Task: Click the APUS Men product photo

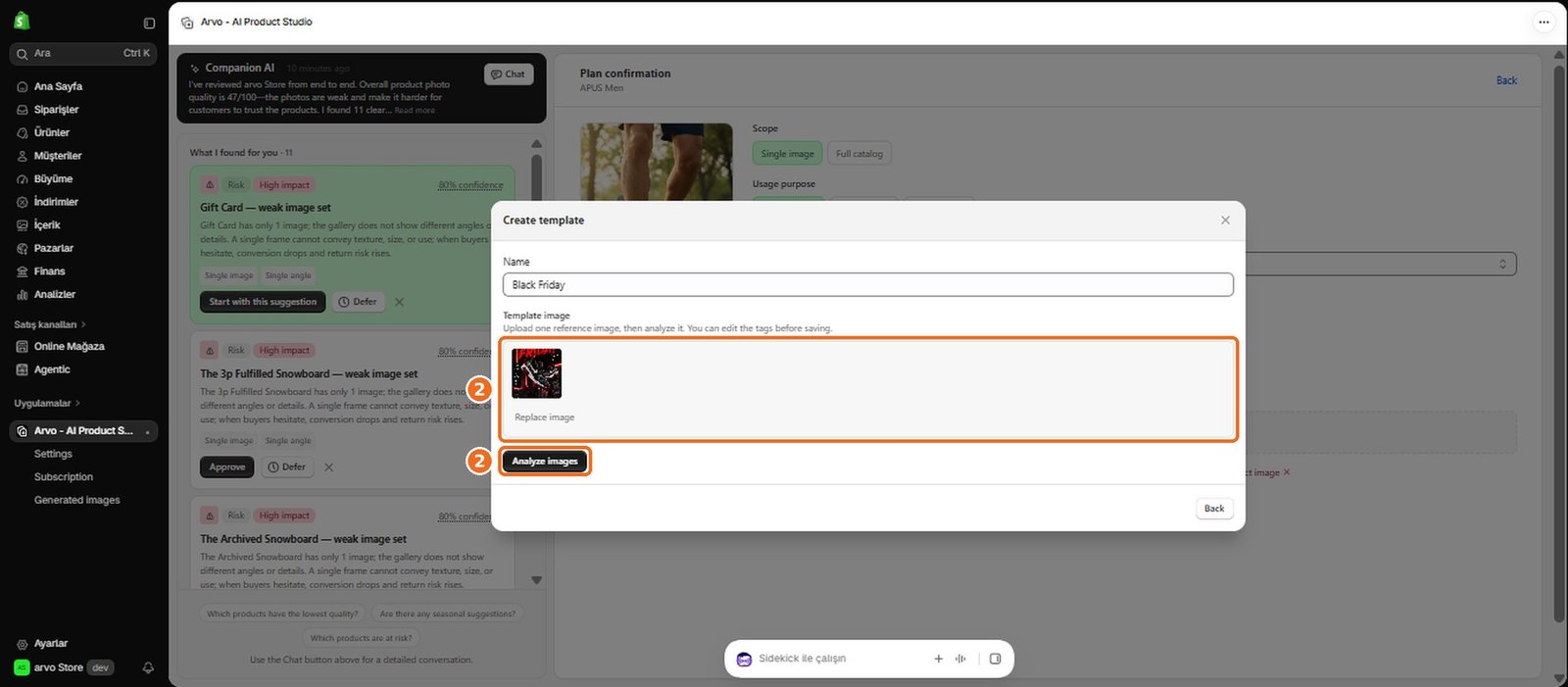Action: (x=657, y=162)
